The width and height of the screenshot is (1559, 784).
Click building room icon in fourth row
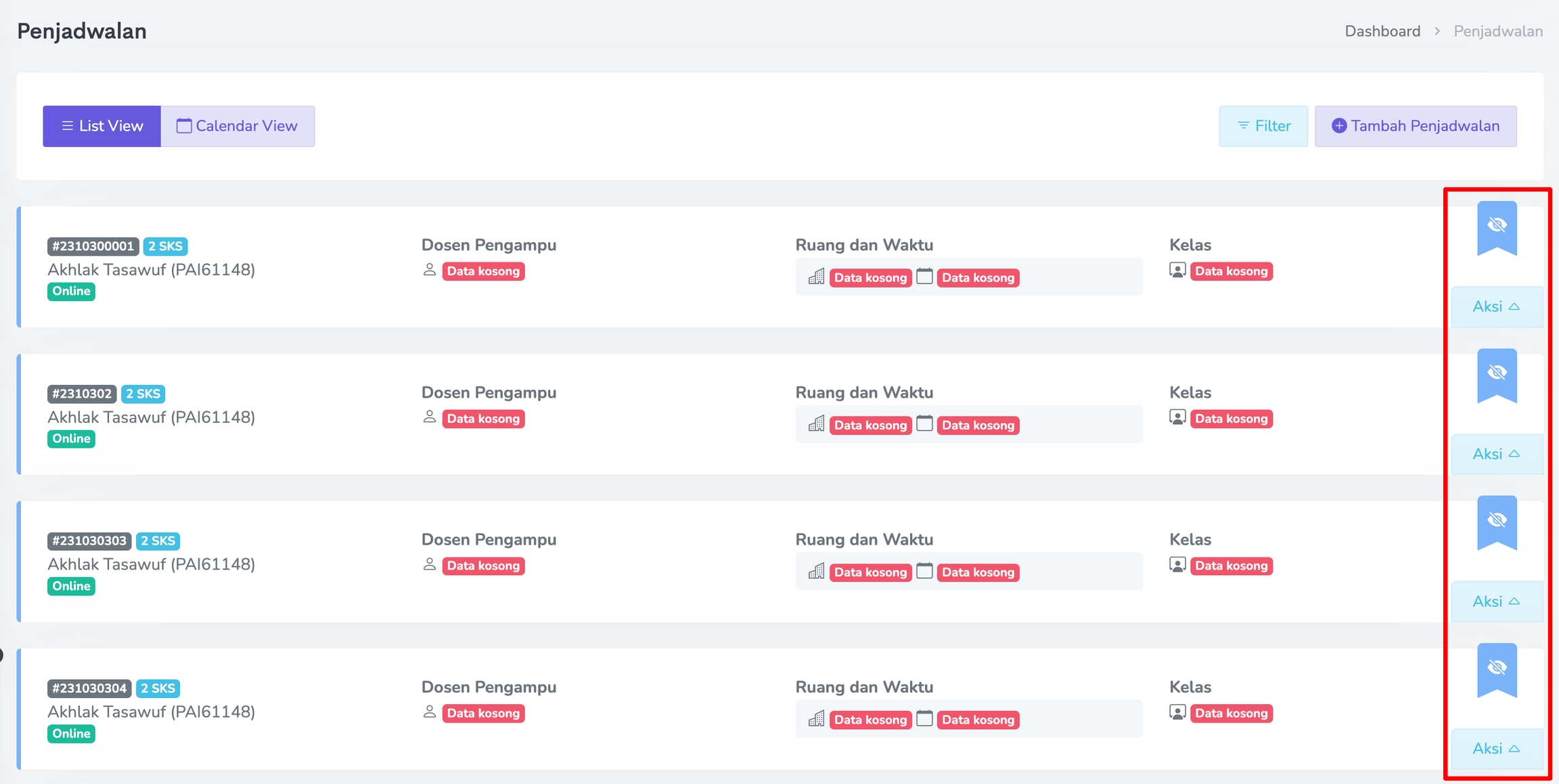pyautogui.click(x=816, y=719)
